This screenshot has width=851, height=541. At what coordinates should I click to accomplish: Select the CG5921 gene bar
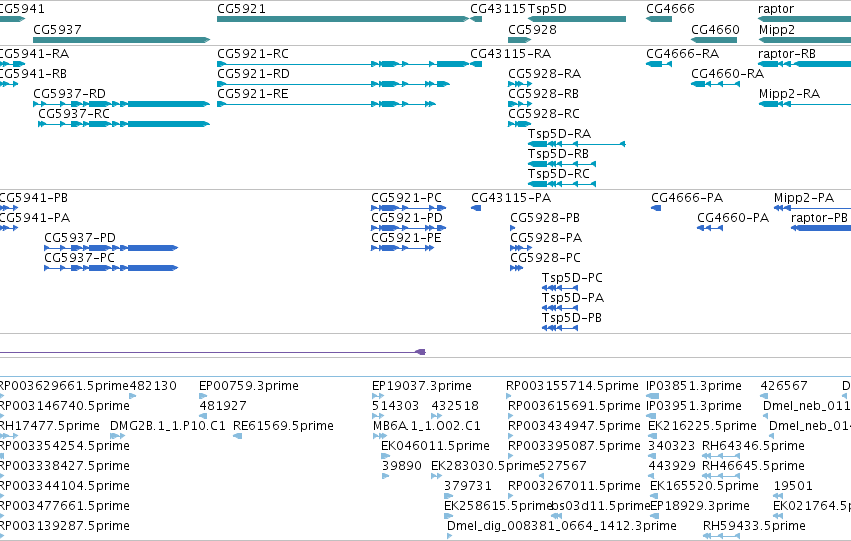pyautogui.click(x=343, y=19)
